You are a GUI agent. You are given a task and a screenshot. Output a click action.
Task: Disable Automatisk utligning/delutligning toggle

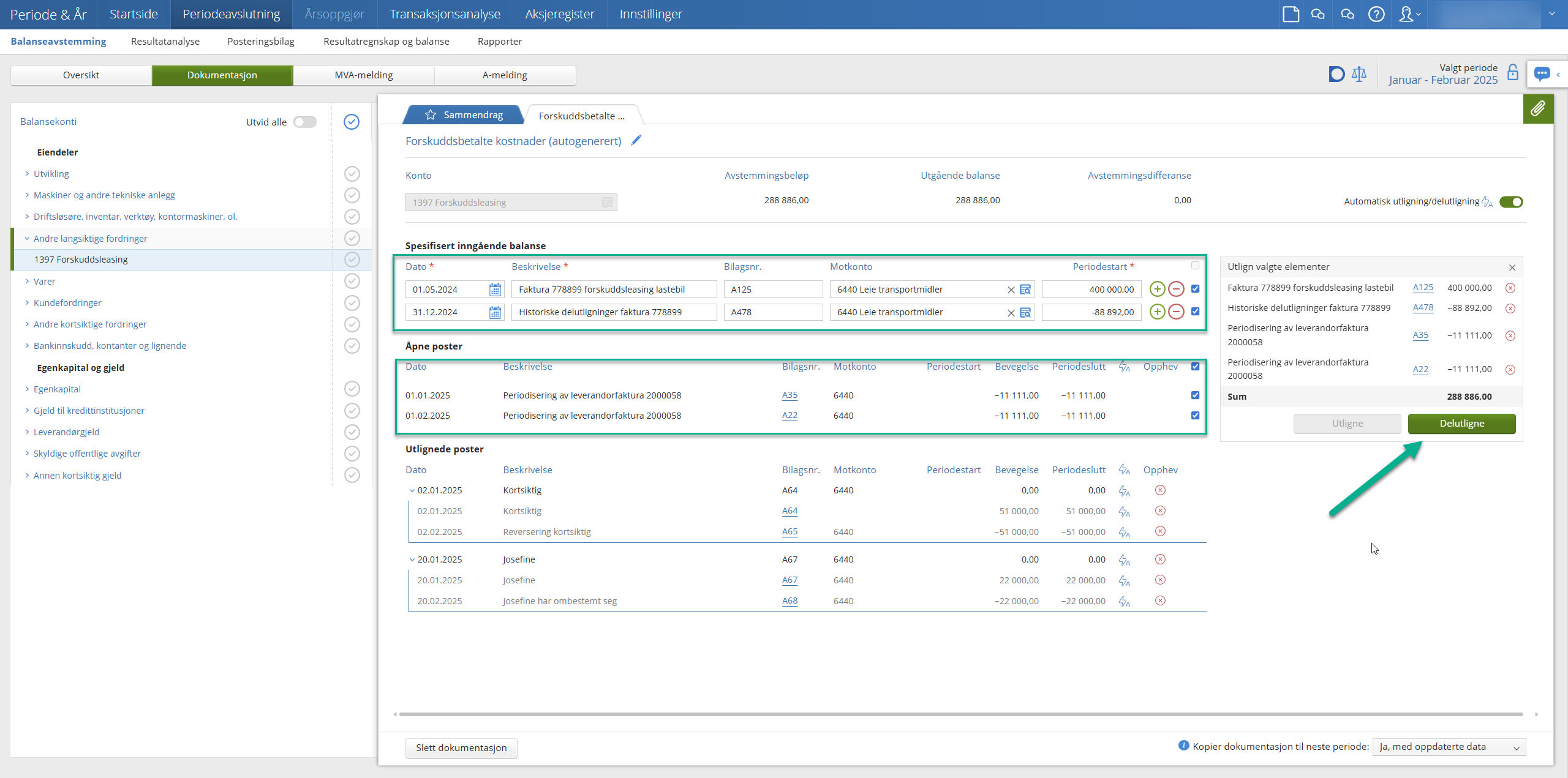[1510, 201]
